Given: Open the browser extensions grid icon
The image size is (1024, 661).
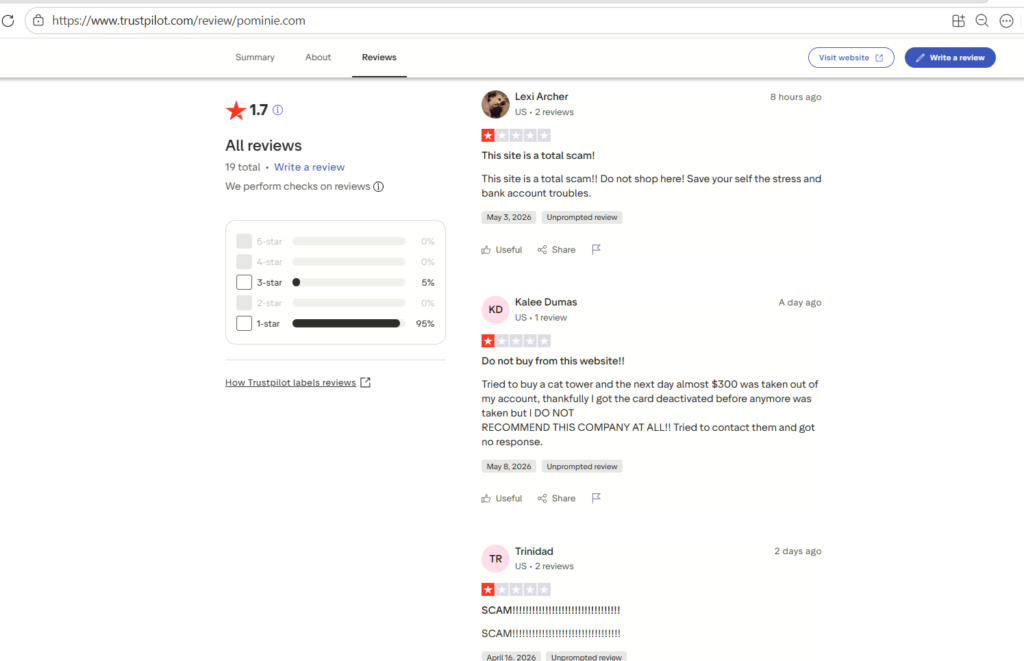Looking at the screenshot, I should 958,21.
